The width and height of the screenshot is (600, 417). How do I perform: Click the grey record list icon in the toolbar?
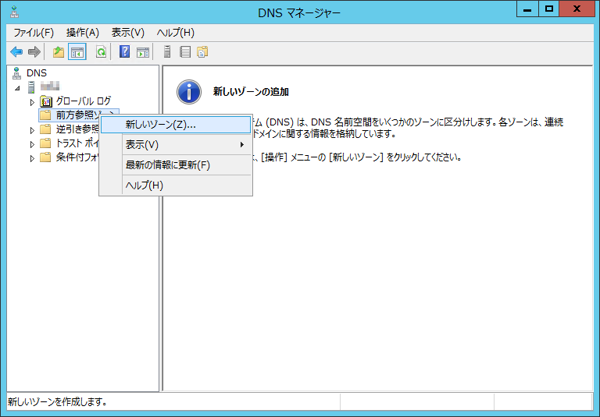(x=185, y=52)
